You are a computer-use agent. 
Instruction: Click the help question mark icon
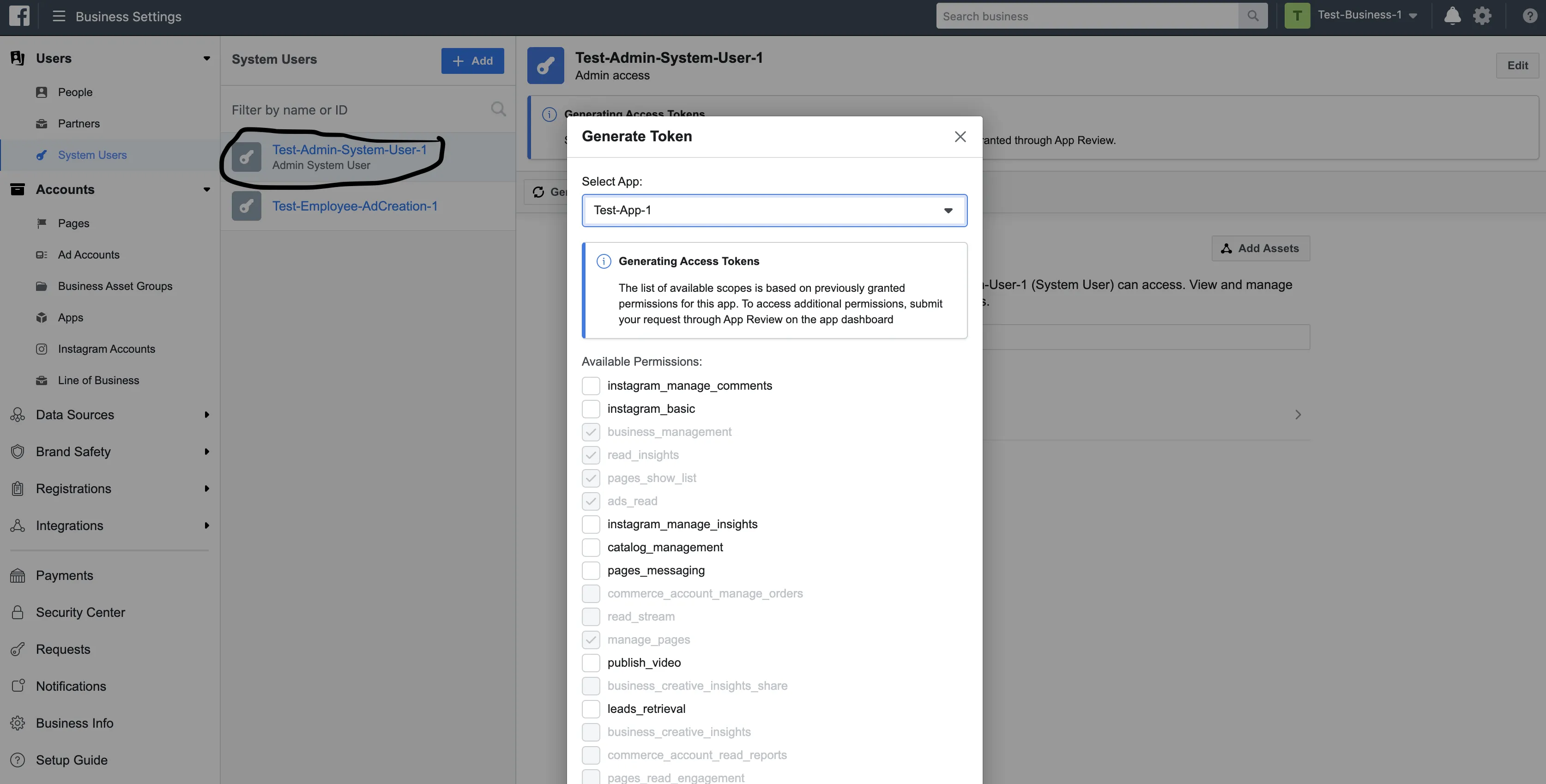point(1529,16)
